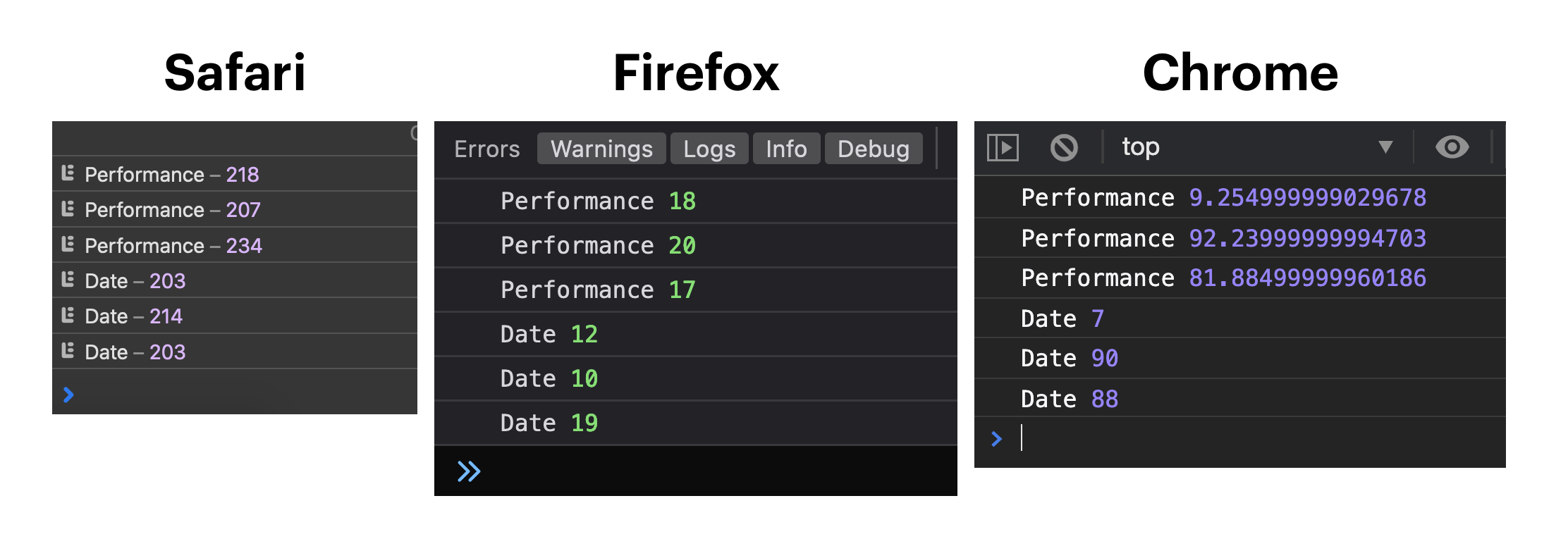
Task: Click the Chrome clear console icon
Action: click(x=1064, y=148)
